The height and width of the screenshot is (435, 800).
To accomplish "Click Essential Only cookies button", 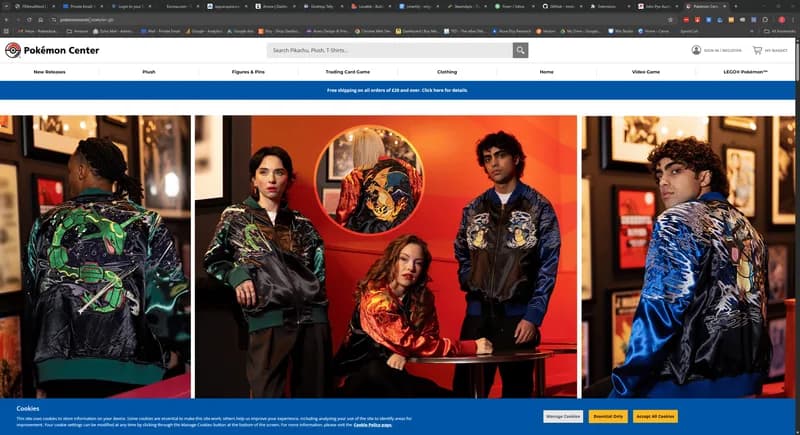I will pos(608,416).
